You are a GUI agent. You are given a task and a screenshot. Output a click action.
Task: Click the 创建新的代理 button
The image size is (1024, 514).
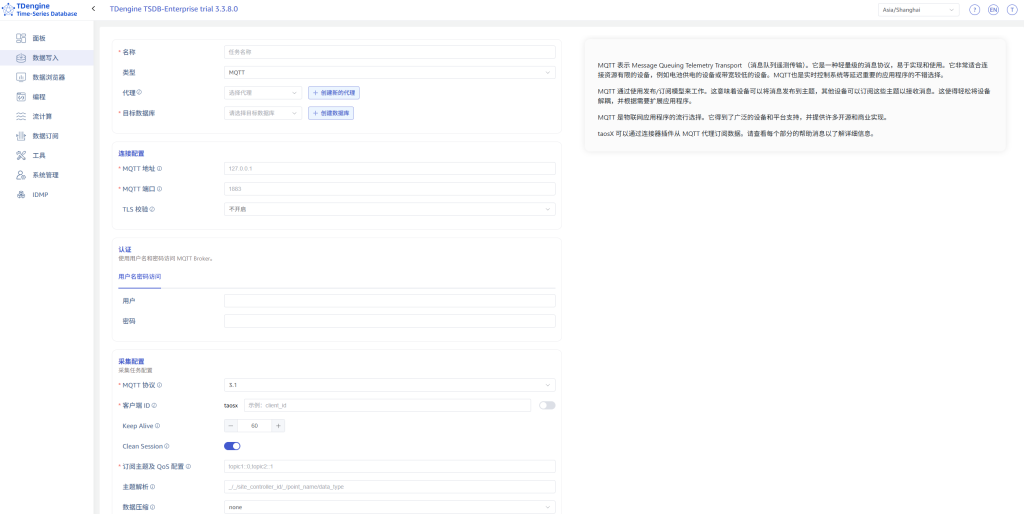click(334, 93)
